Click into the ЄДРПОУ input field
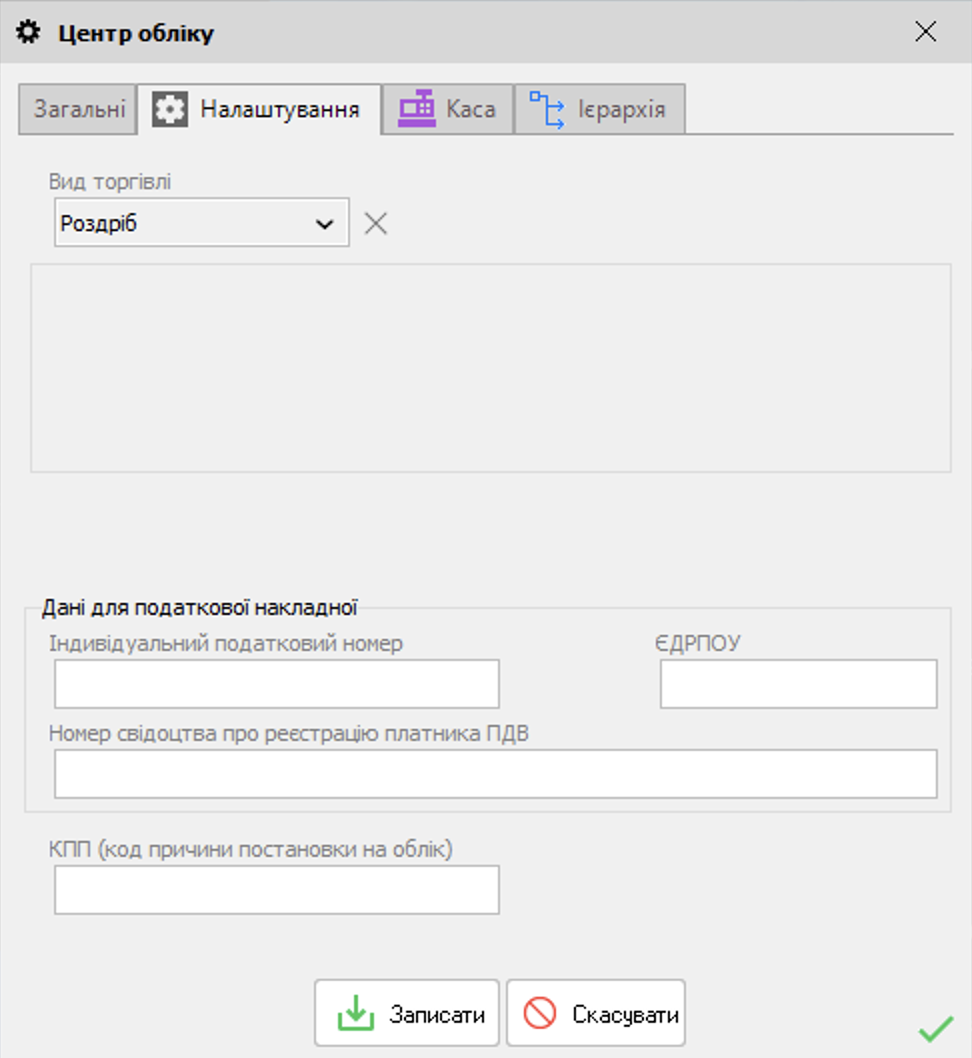The image size is (972, 1058). 799,684
